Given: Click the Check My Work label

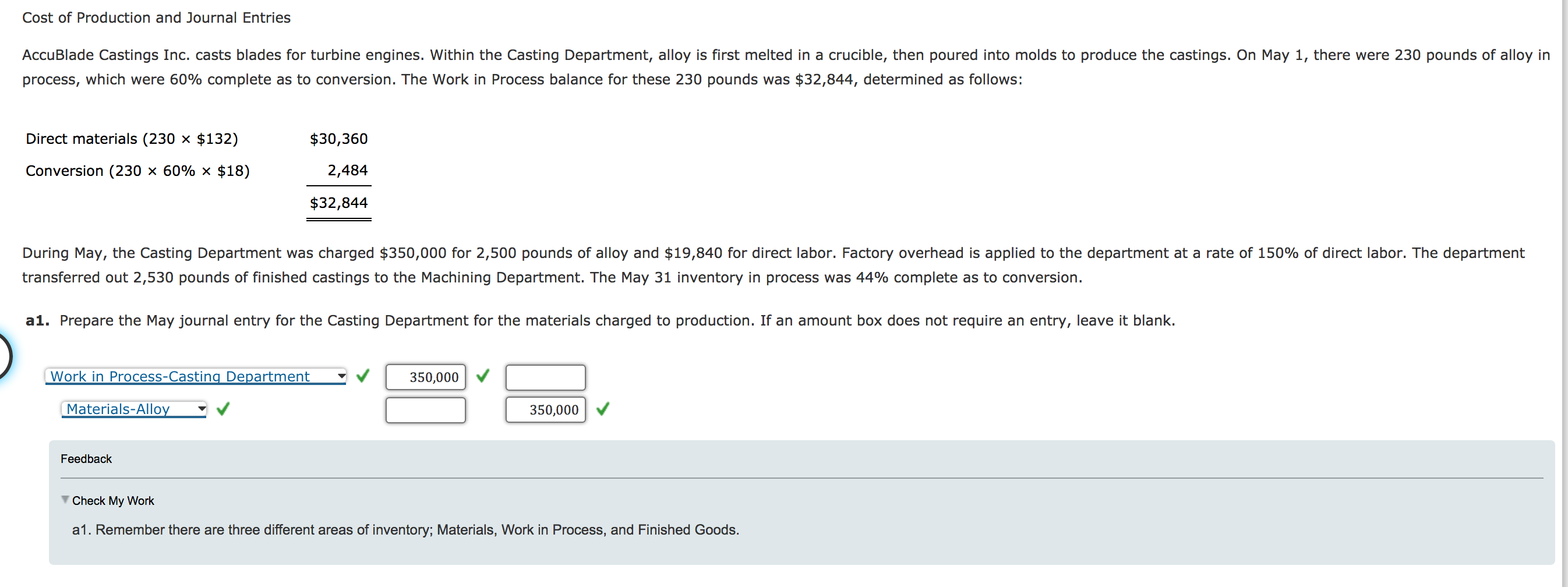Looking at the screenshot, I should pyautogui.click(x=113, y=500).
